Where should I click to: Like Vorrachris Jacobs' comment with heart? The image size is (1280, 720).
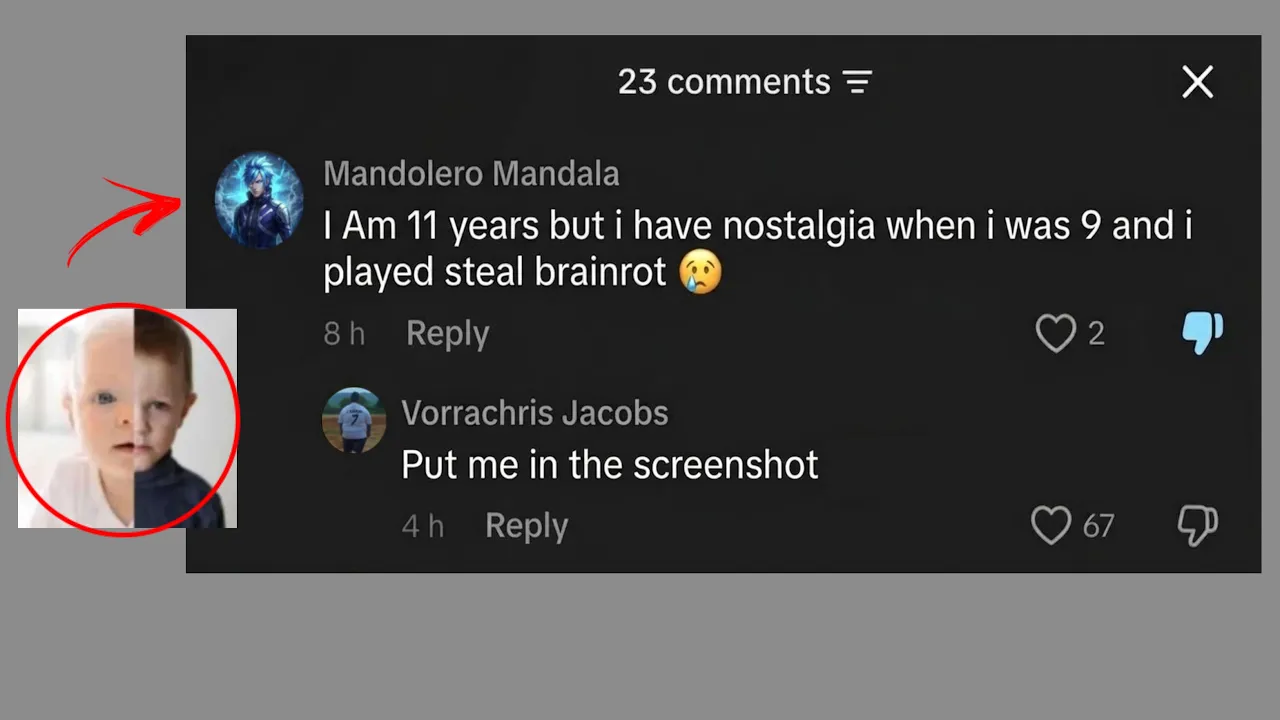tap(1050, 526)
